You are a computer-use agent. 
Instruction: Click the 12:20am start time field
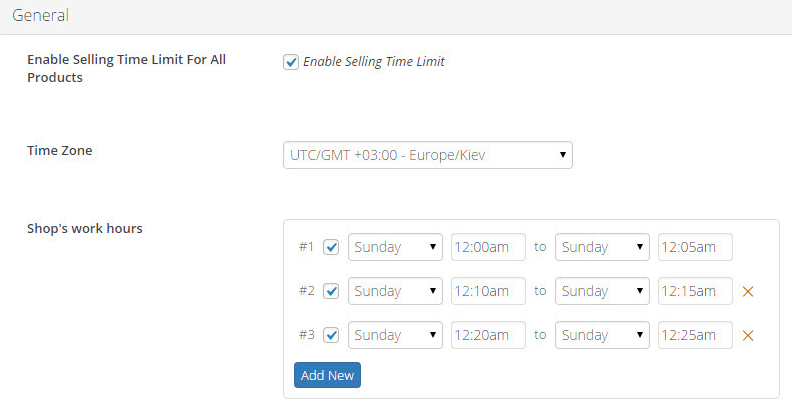tap(488, 335)
